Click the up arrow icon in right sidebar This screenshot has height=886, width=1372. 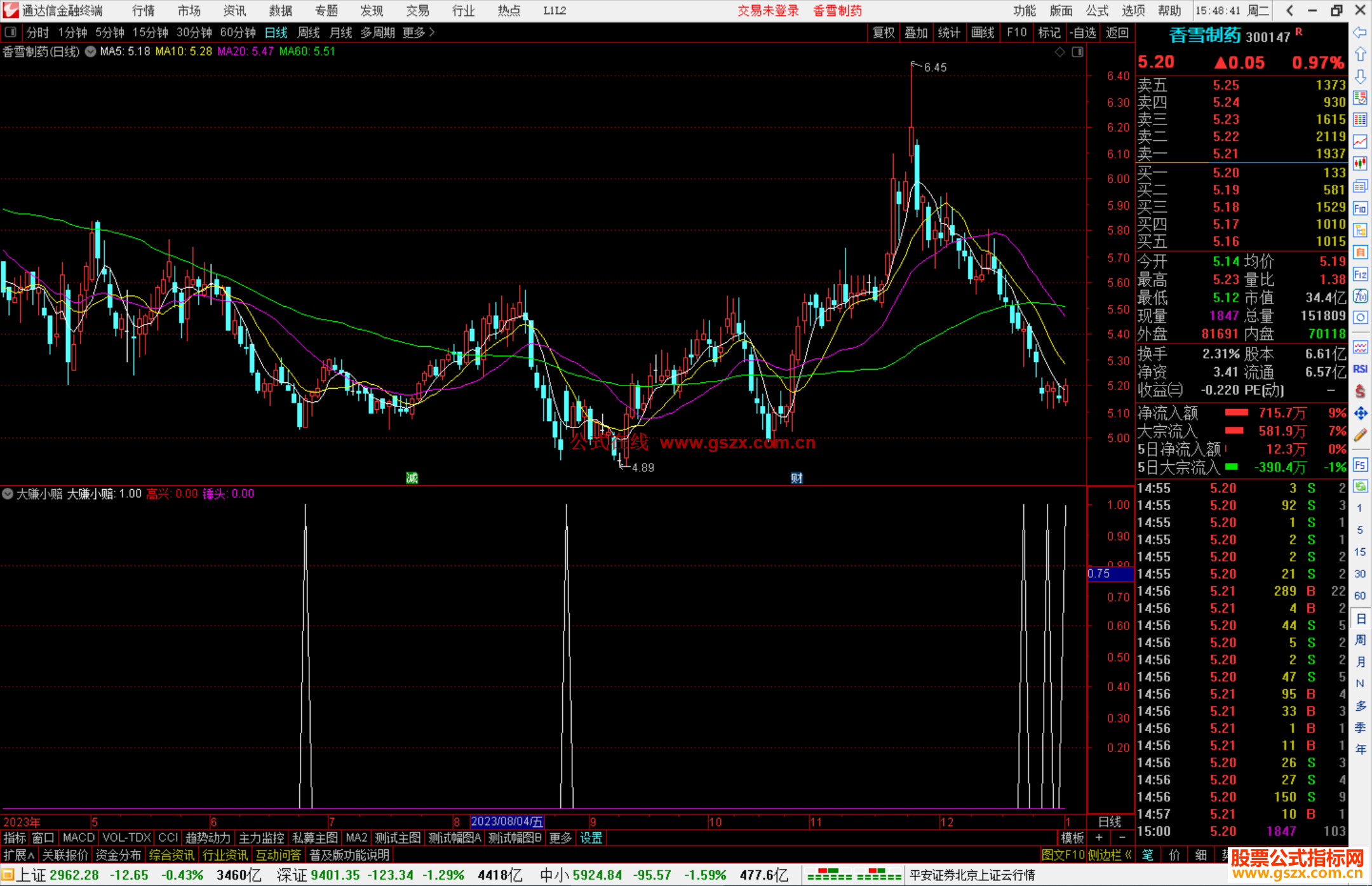coord(1360,54)
